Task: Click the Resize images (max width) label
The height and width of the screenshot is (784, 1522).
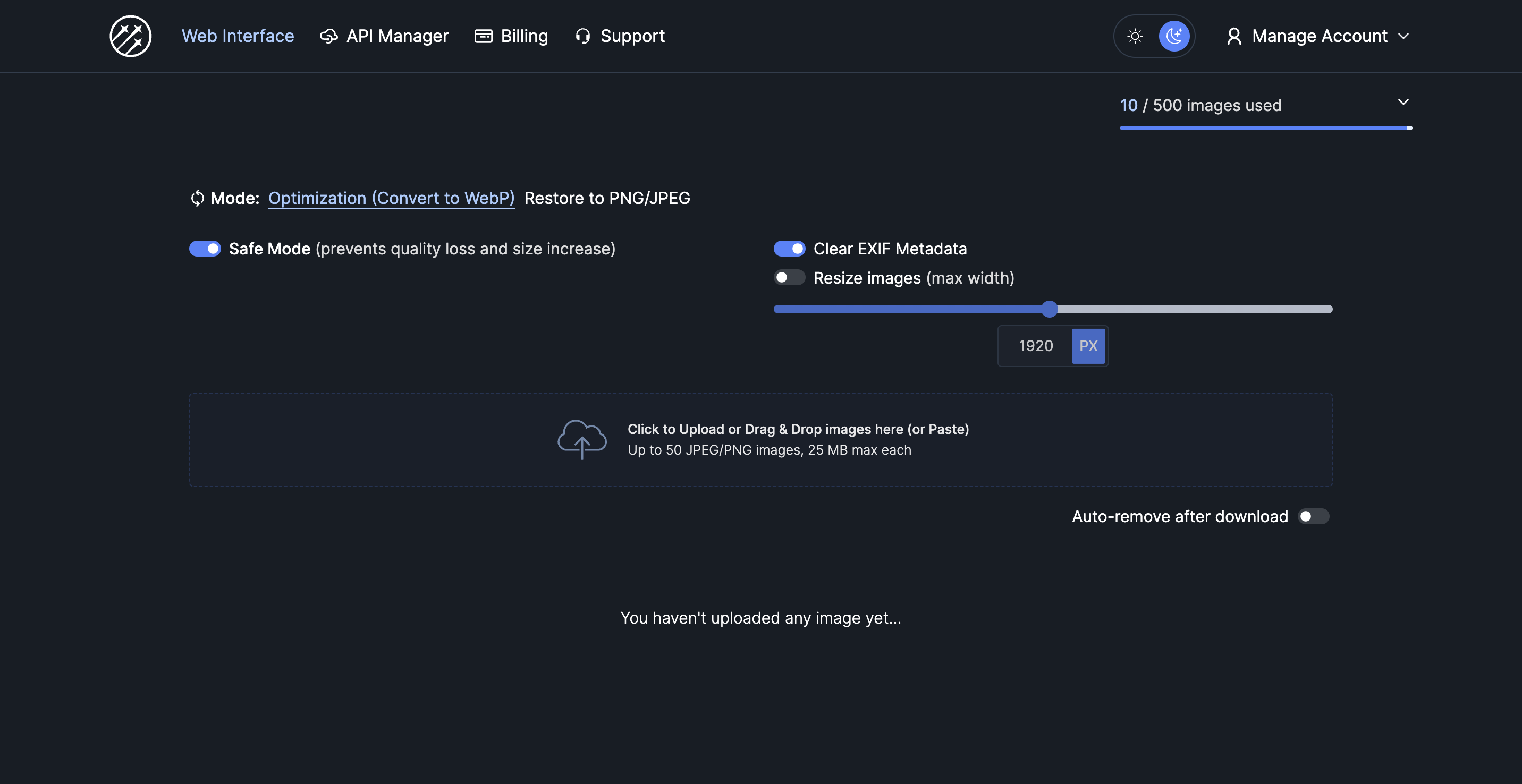Action: tap(914, 277)
